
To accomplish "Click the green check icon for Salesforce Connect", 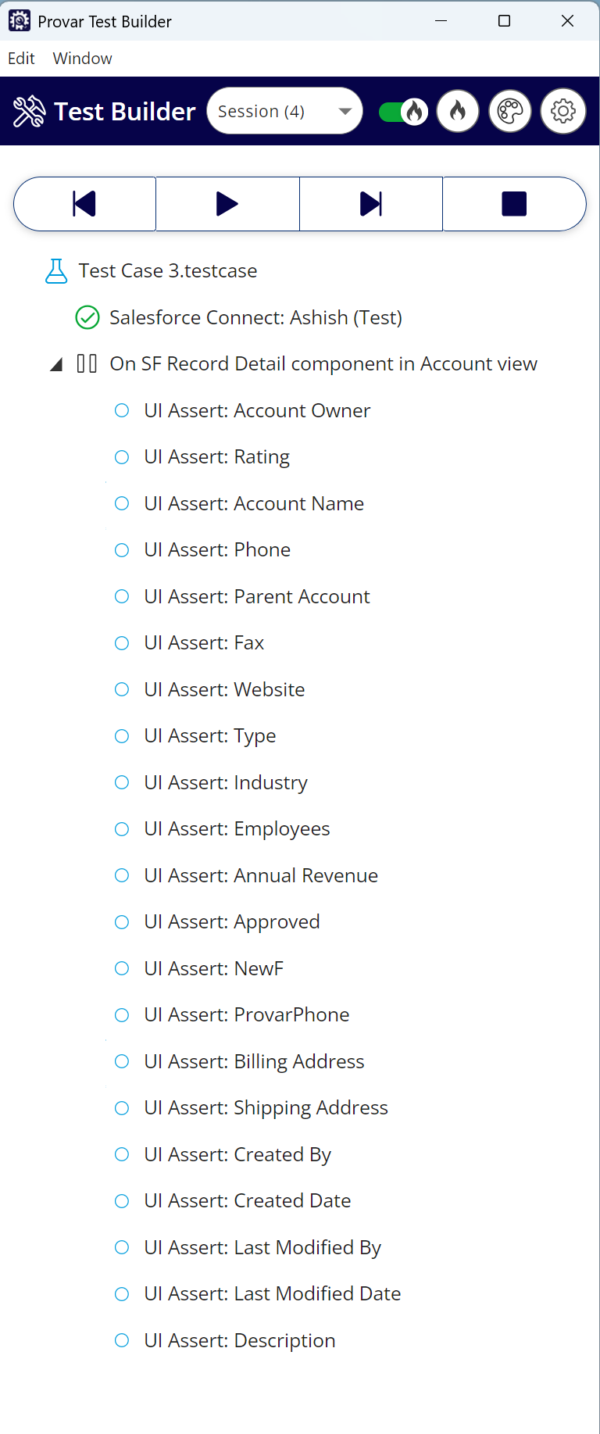I will tap(87, 318).
